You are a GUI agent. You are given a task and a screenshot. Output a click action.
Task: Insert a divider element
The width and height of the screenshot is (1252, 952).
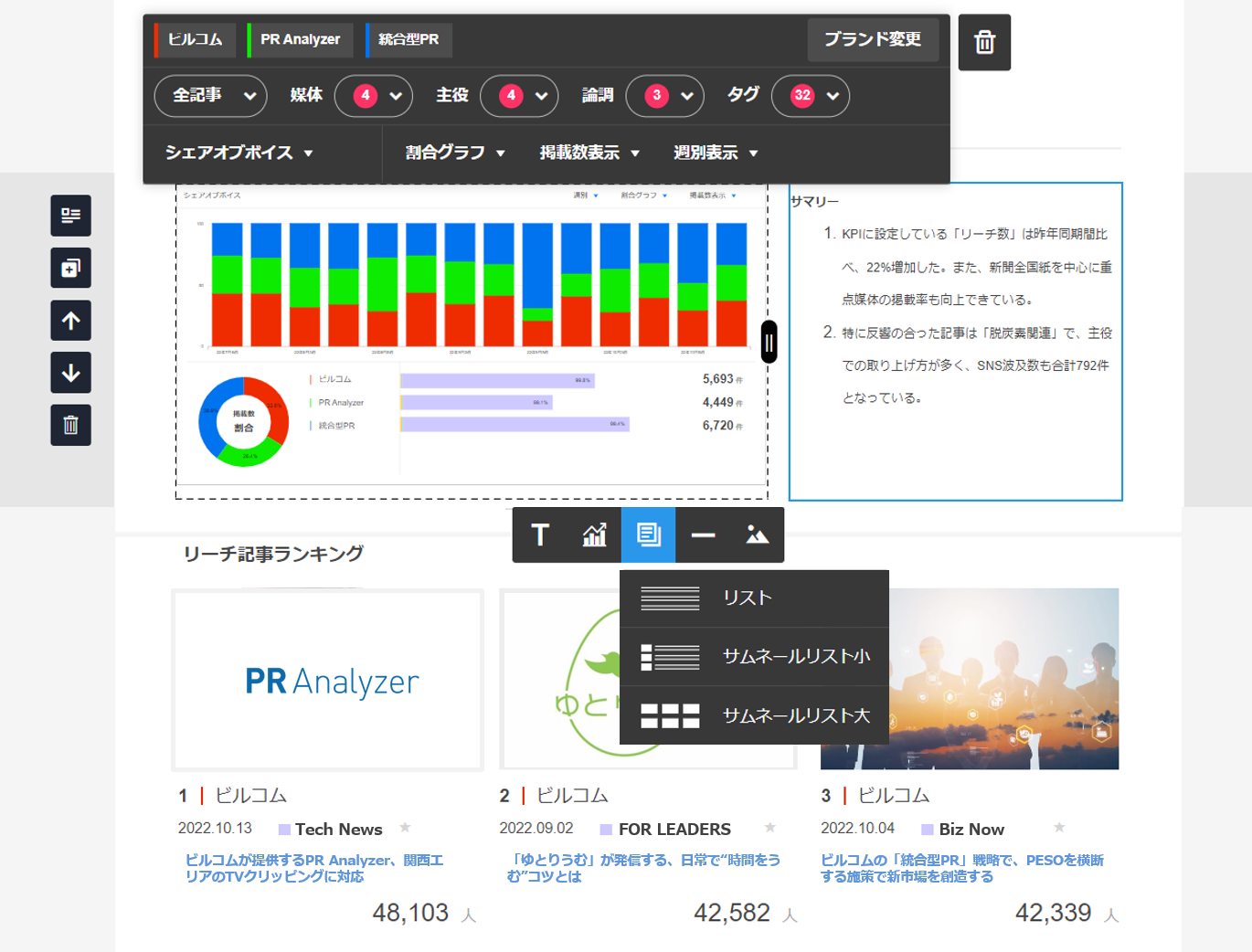pos(703,535)
